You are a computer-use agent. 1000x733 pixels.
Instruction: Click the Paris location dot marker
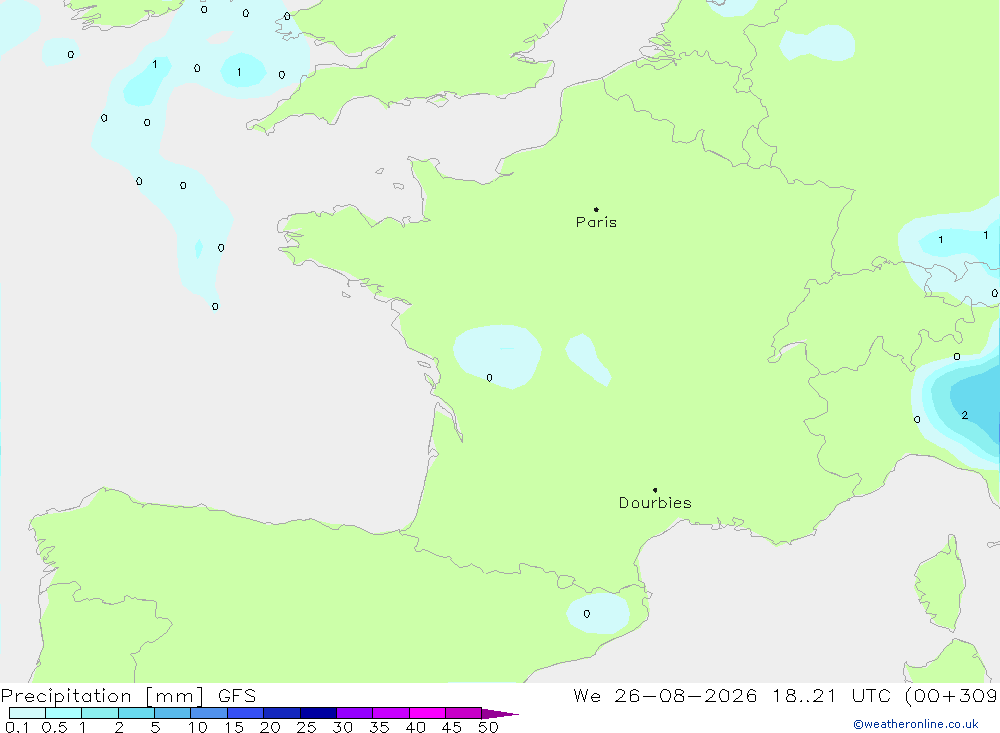click(x=596, y=209)
